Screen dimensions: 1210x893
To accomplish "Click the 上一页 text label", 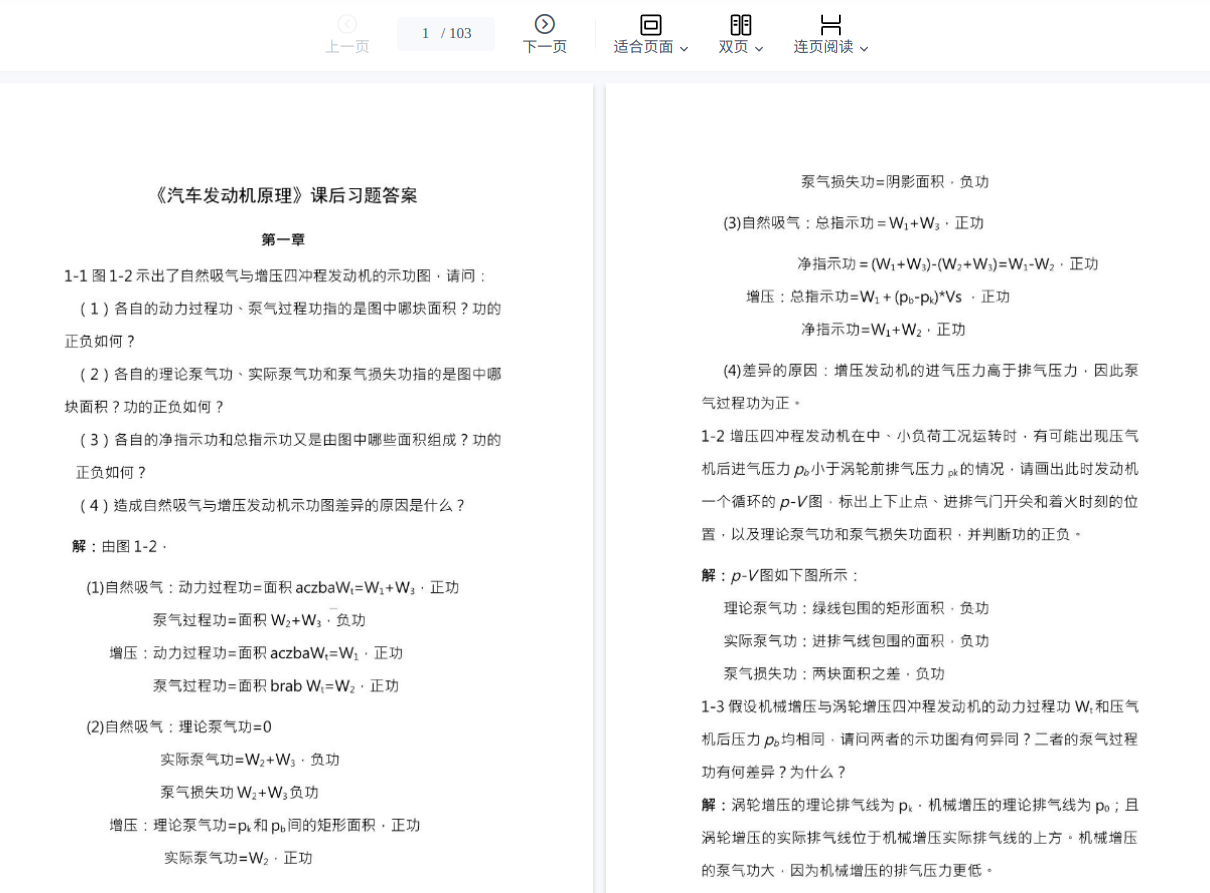I will [347, 47].
